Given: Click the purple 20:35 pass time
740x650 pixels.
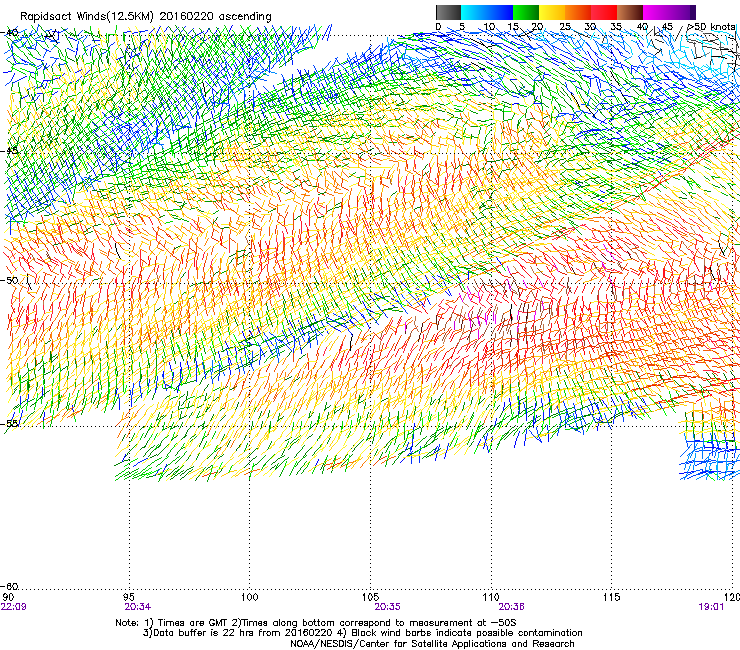Looking at the screenshot, I should pyautogui.click(x=387, y=607).
